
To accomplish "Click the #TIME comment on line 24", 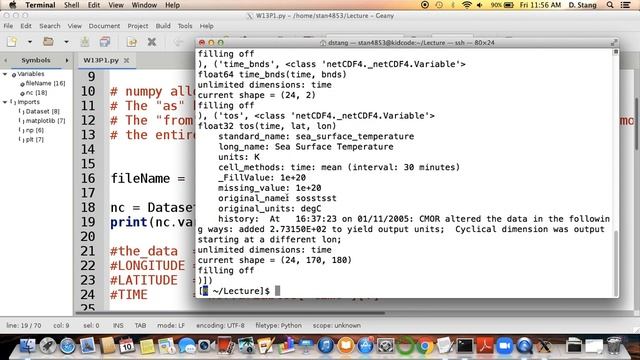I will 129,295.
